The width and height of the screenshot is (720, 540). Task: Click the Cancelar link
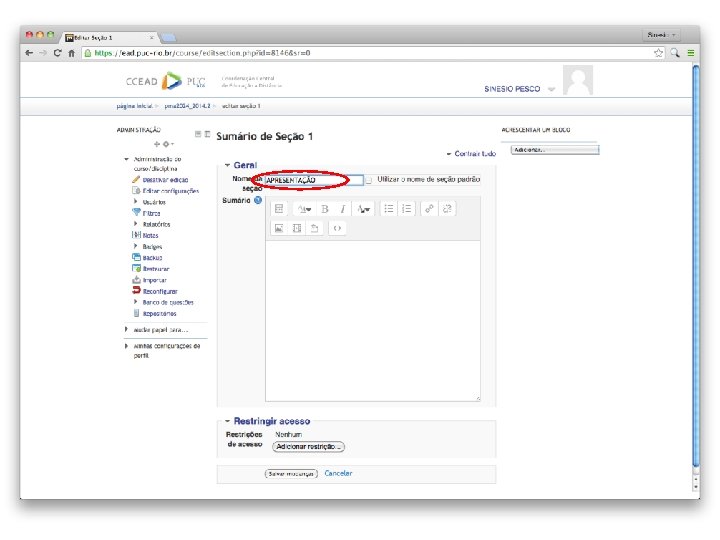pyautogui.click(x=338, y=473)
